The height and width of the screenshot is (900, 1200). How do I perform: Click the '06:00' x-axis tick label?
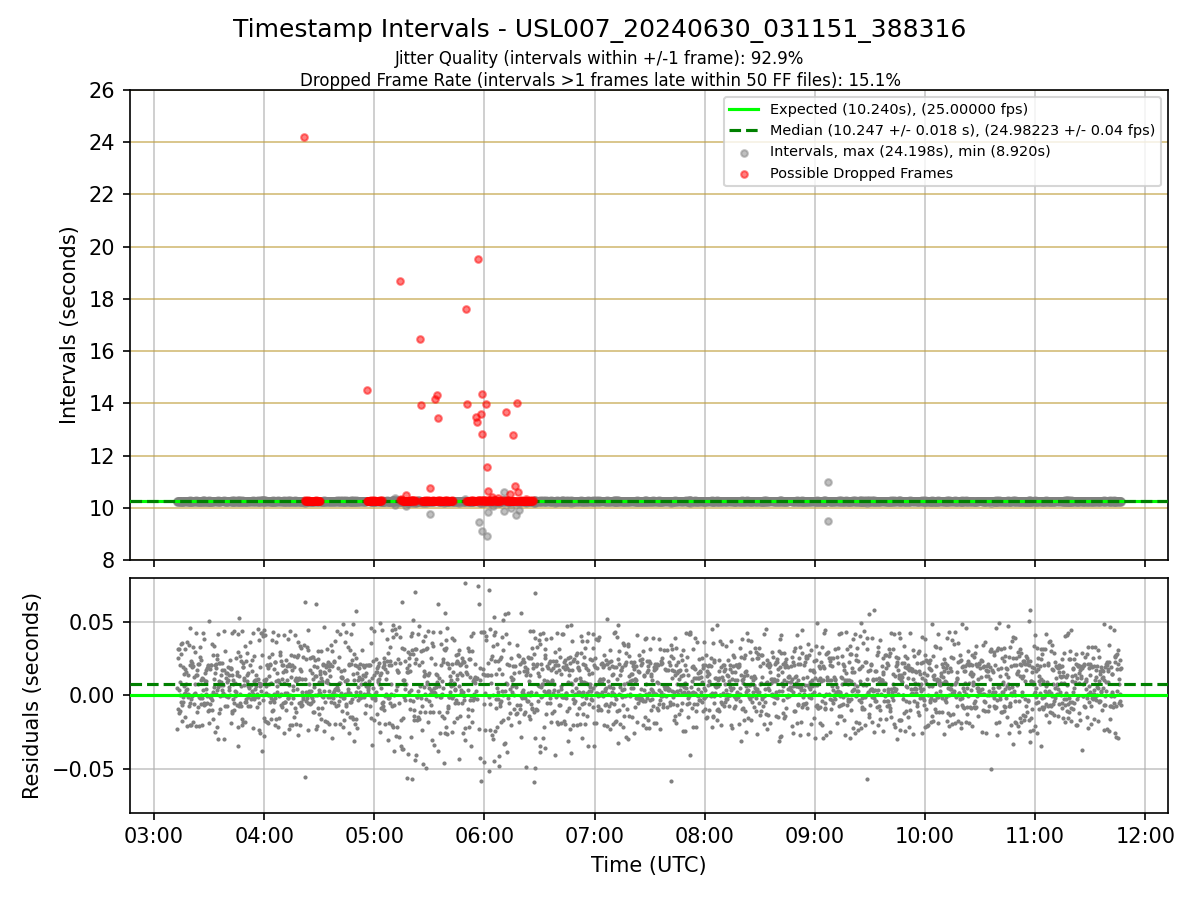(483, 834)
